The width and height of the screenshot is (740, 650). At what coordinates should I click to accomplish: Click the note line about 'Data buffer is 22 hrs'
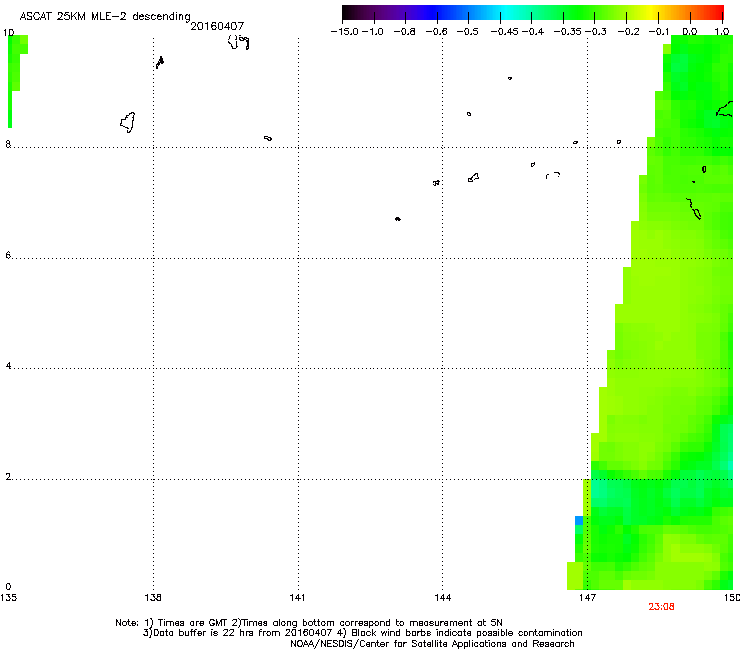pyautogui.click(x=362, y=633)
